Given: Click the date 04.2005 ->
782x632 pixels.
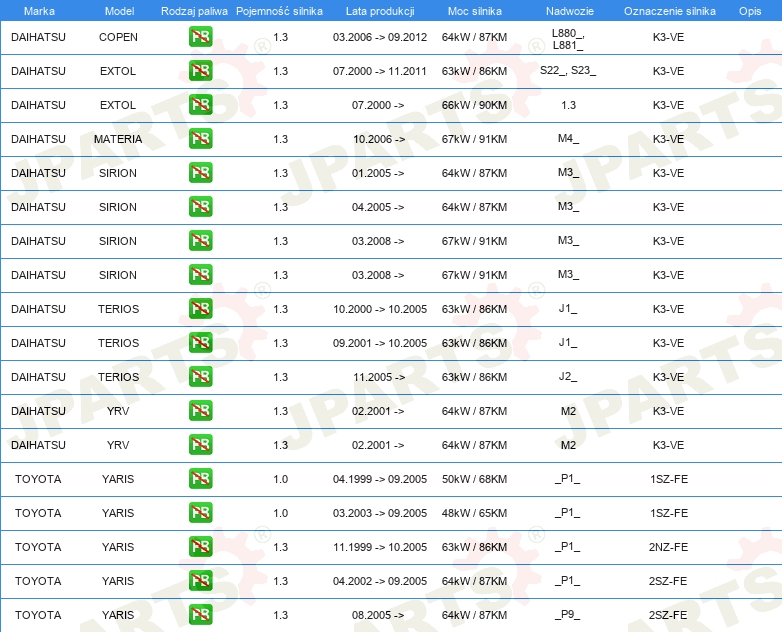Looking at the screenshot, I should pyautogui.click(x=378, y=207).
